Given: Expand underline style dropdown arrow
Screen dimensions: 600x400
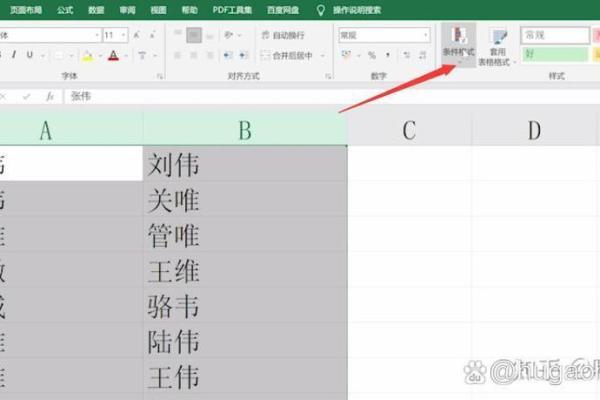Looking at the screenshot, I should click(43, 56).
